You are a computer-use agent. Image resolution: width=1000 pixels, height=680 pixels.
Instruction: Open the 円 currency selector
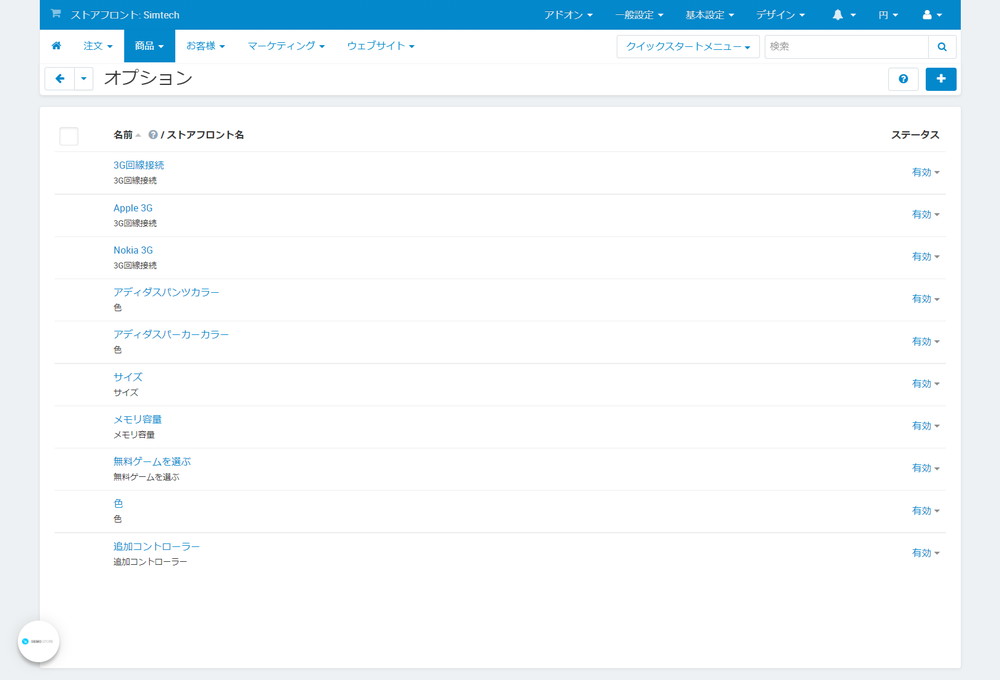coord(888,15)
